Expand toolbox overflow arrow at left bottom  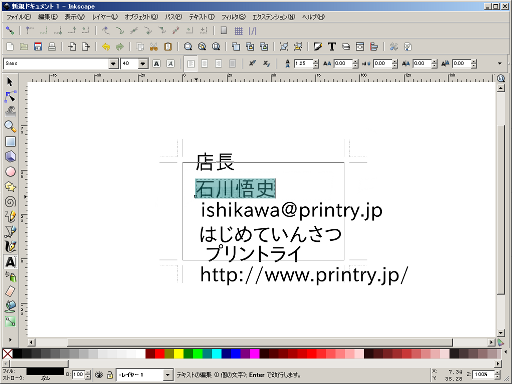click(x=10, y=340)
